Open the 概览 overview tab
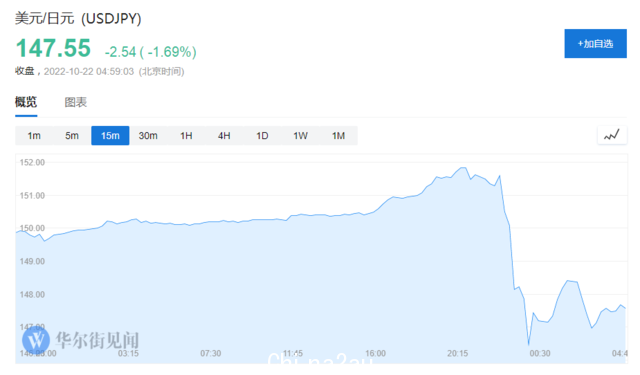The height and width of the screenshot is (375, 640). tap(26, 102)
